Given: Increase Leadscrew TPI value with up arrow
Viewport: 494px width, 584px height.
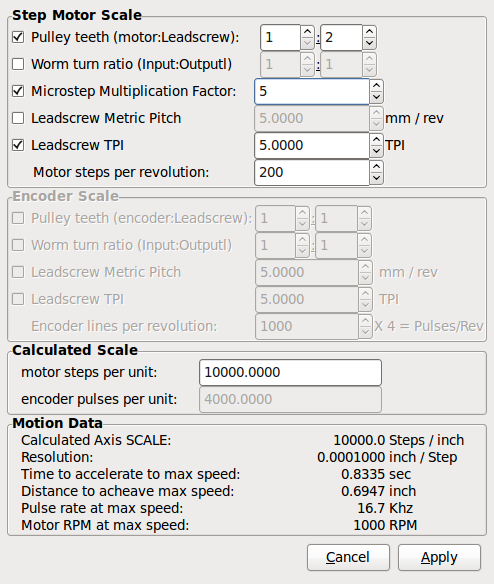Looking at the screenshot, I should pos(376,140).
